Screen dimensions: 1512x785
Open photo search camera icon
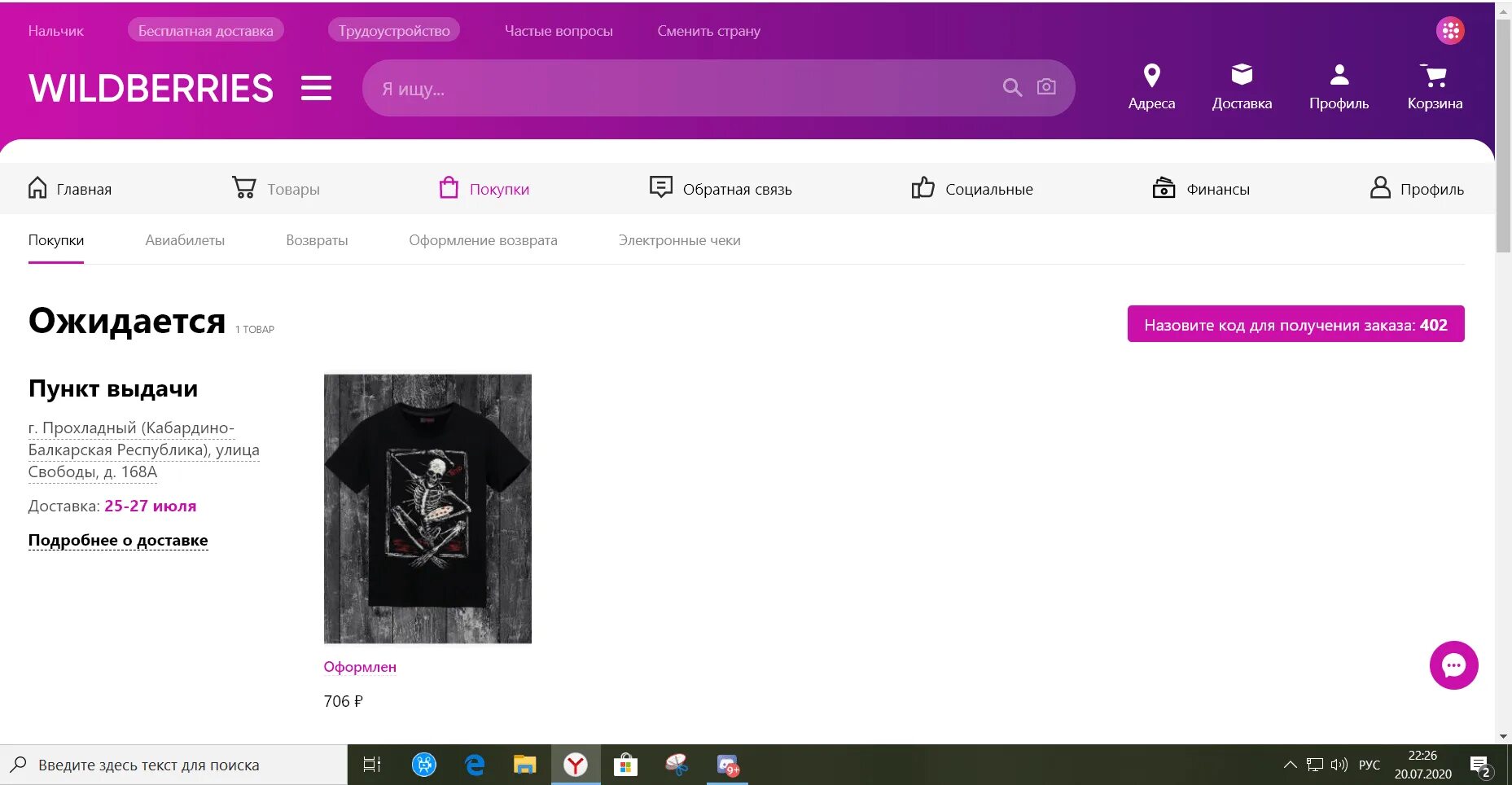point(1046,87)
